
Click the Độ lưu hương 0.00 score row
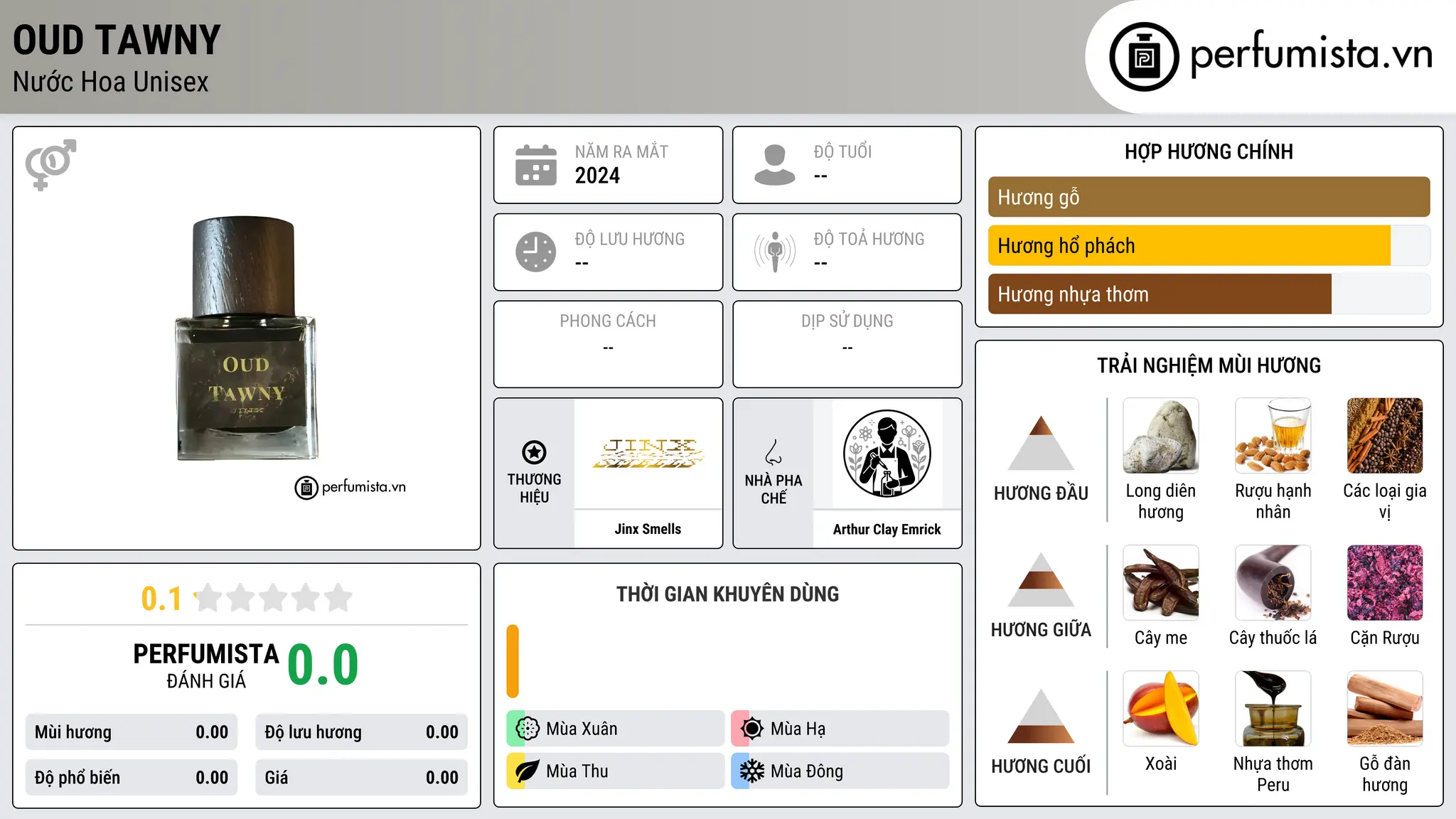[361, 732]
